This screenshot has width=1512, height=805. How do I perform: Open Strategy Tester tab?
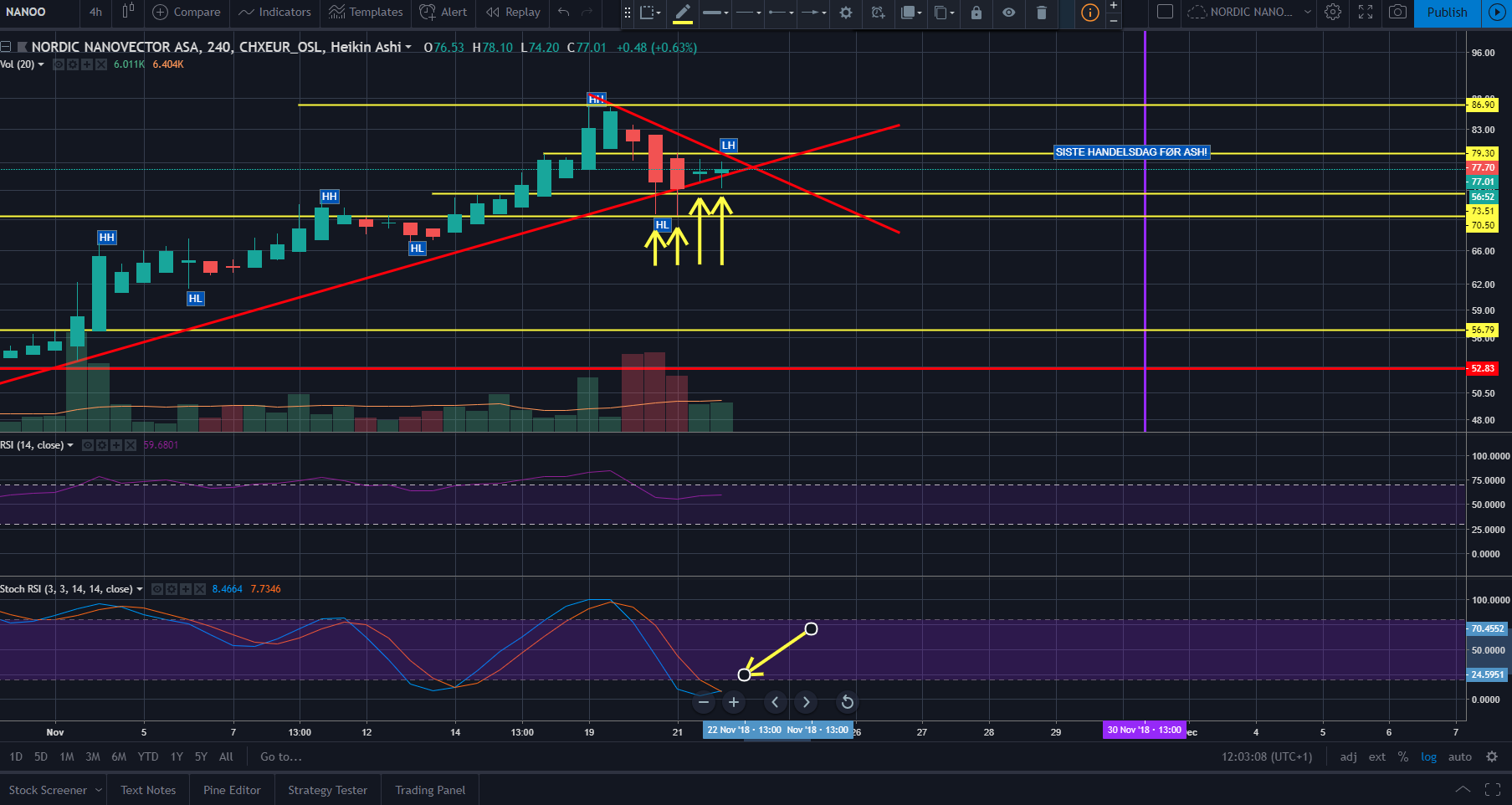pyautogui.click(x=328, y=790)
